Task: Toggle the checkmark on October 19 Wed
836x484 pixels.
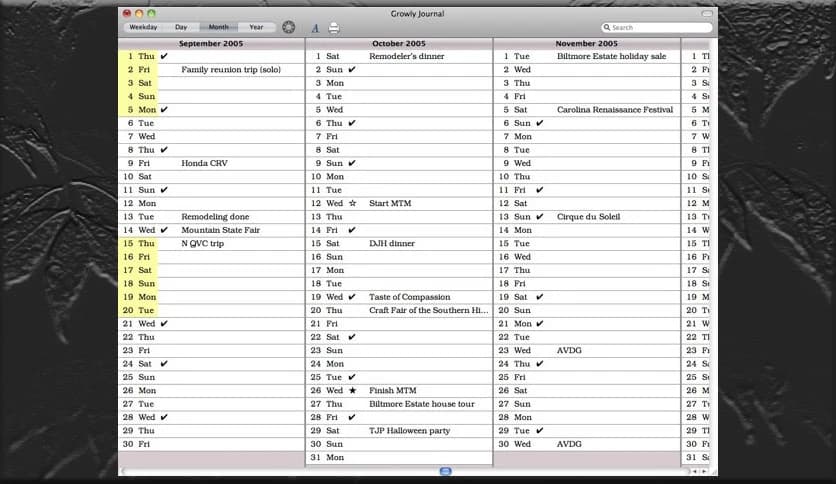Action: click(352, 297)
